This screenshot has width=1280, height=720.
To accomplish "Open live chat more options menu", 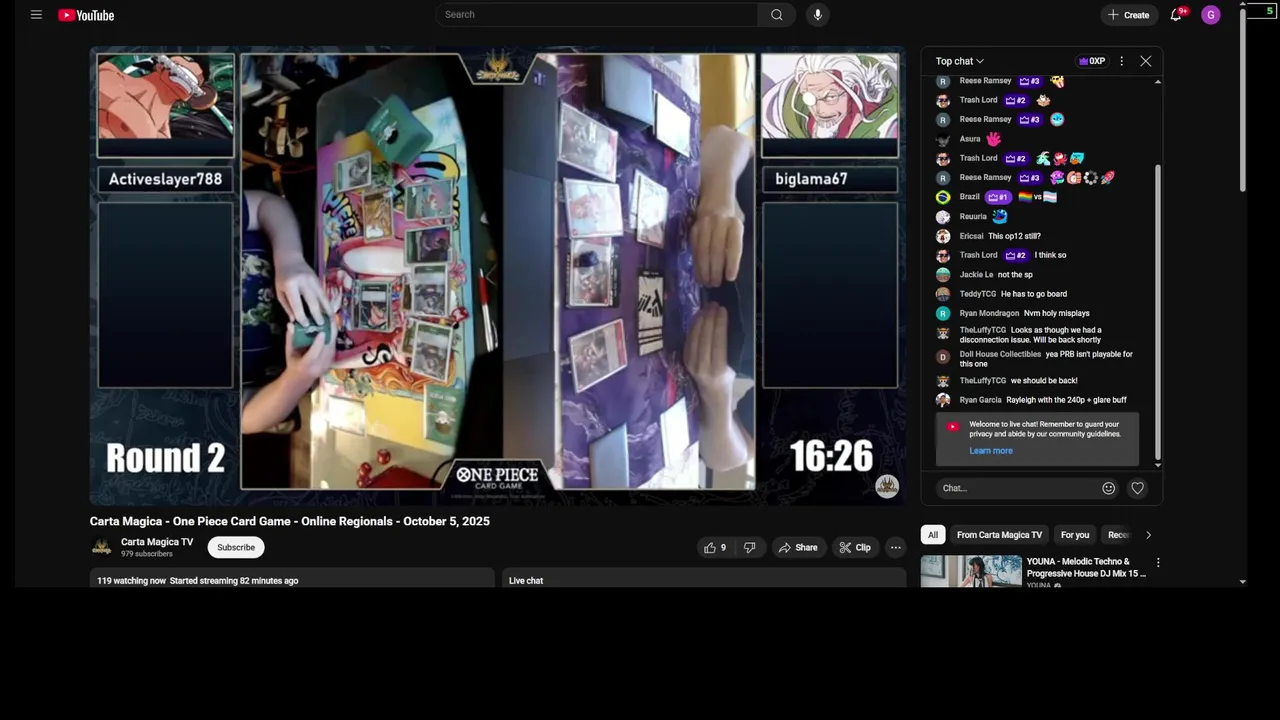I will coord(1121,61).
